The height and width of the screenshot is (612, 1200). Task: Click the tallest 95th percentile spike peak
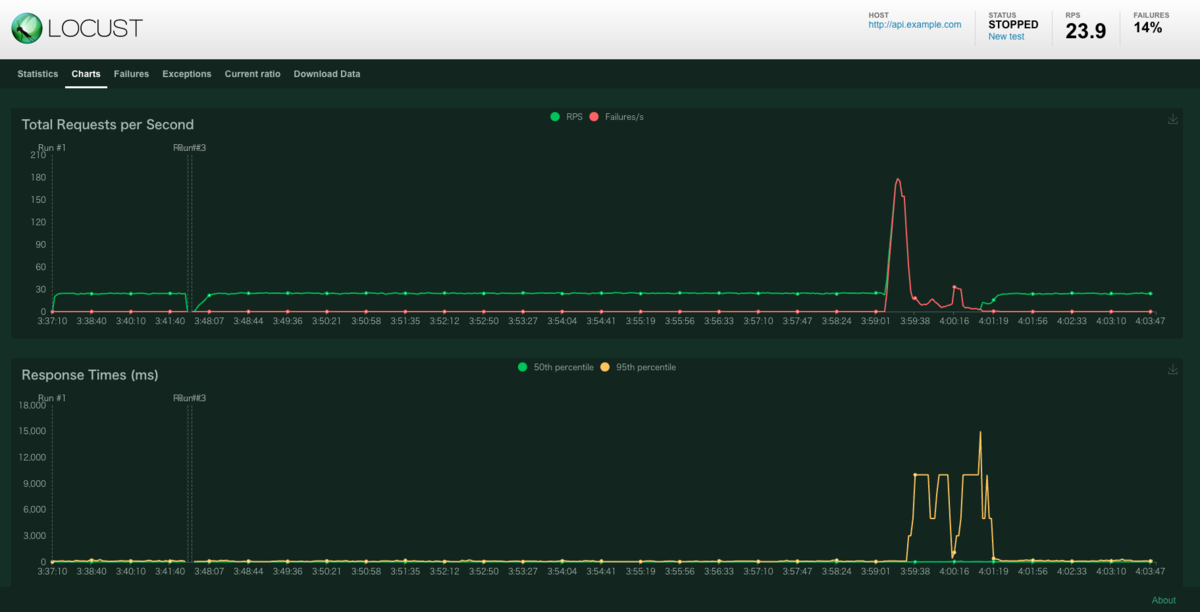click(x=980, y=432)
